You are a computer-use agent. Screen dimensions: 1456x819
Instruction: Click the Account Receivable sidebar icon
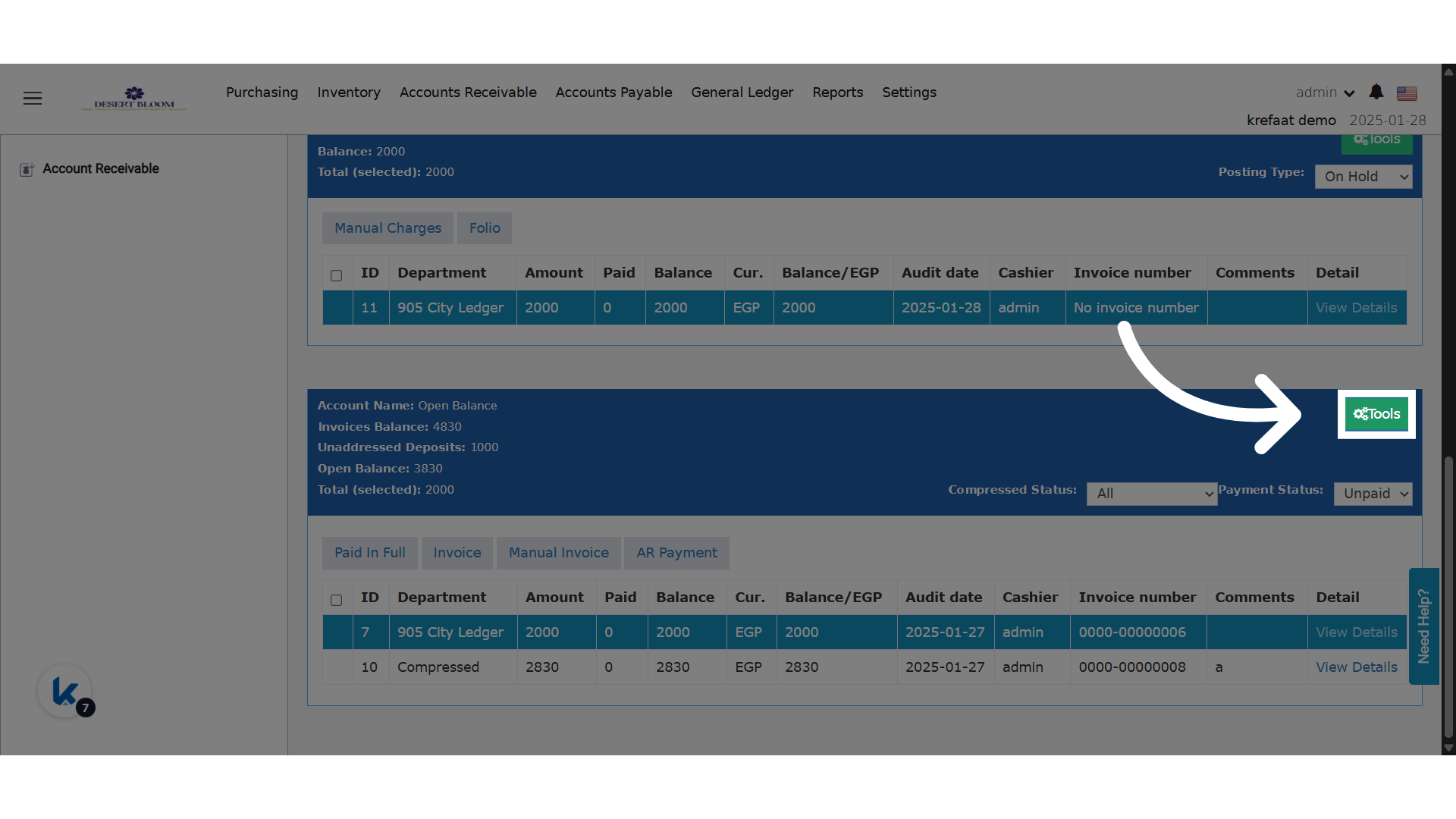click(27, 169)
